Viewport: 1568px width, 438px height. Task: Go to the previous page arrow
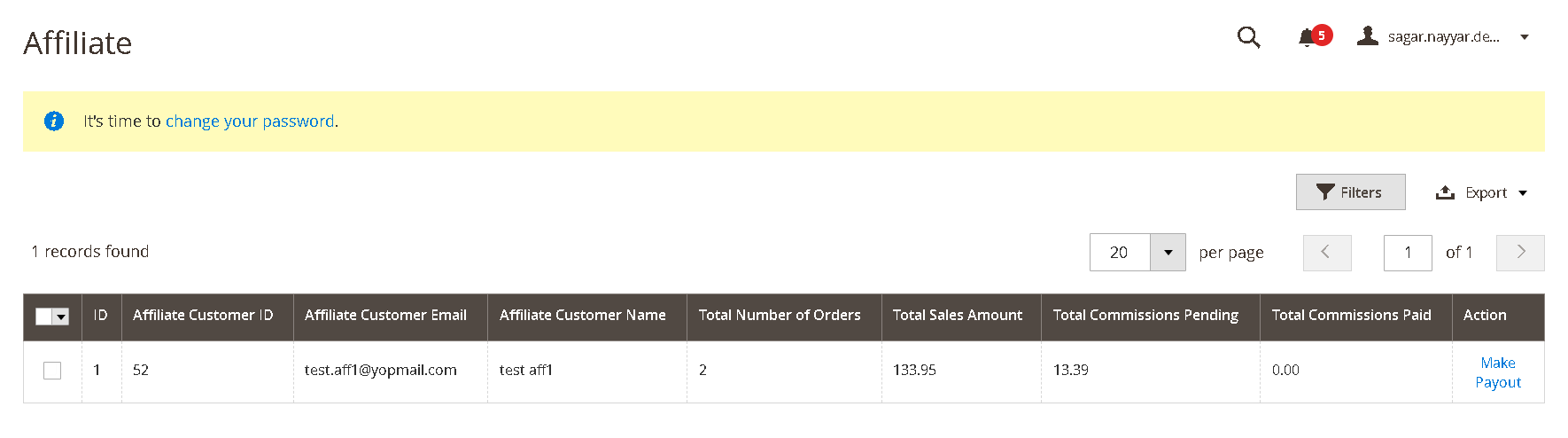click(x=1326, y=253)
